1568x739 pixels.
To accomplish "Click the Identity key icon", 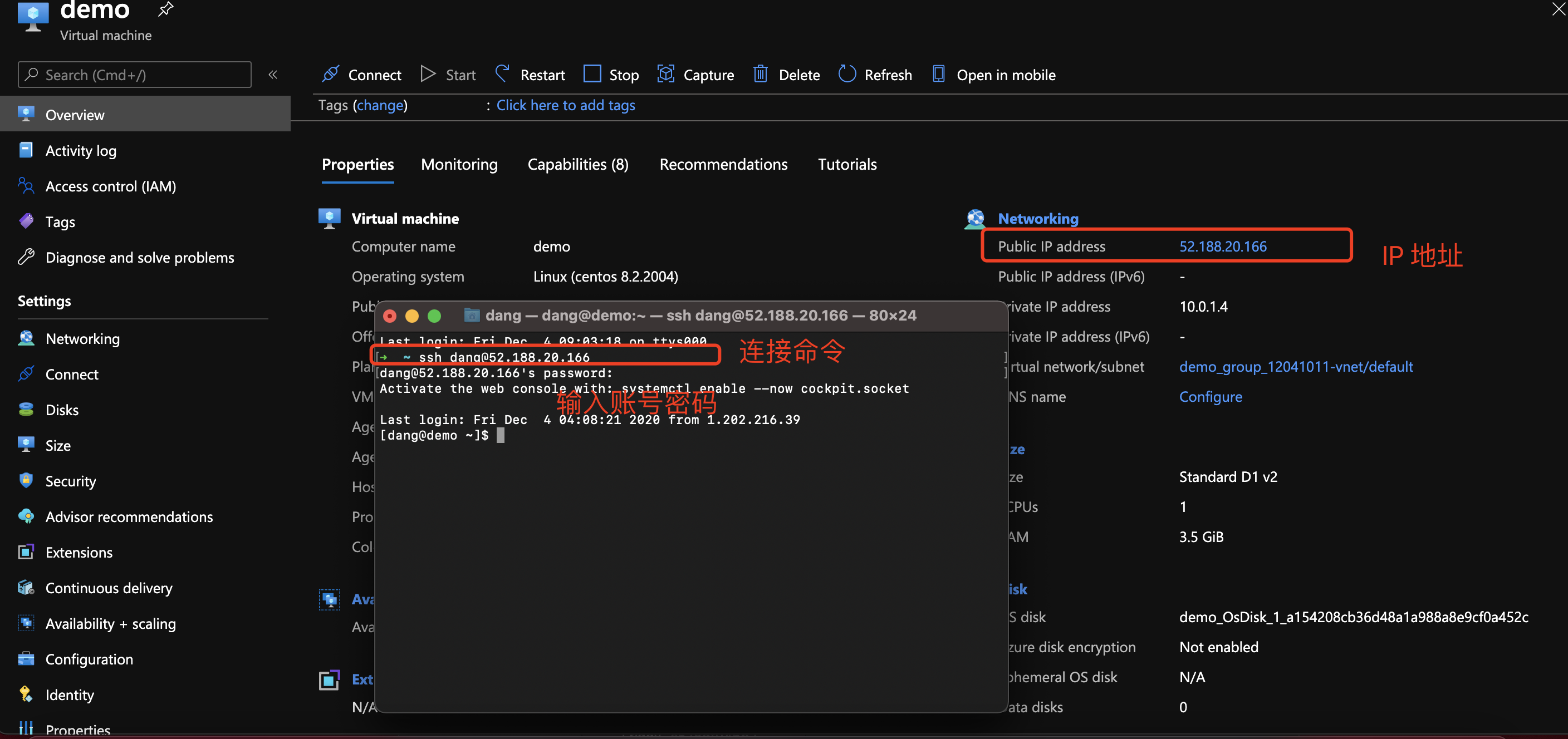I will pos(26,694).
